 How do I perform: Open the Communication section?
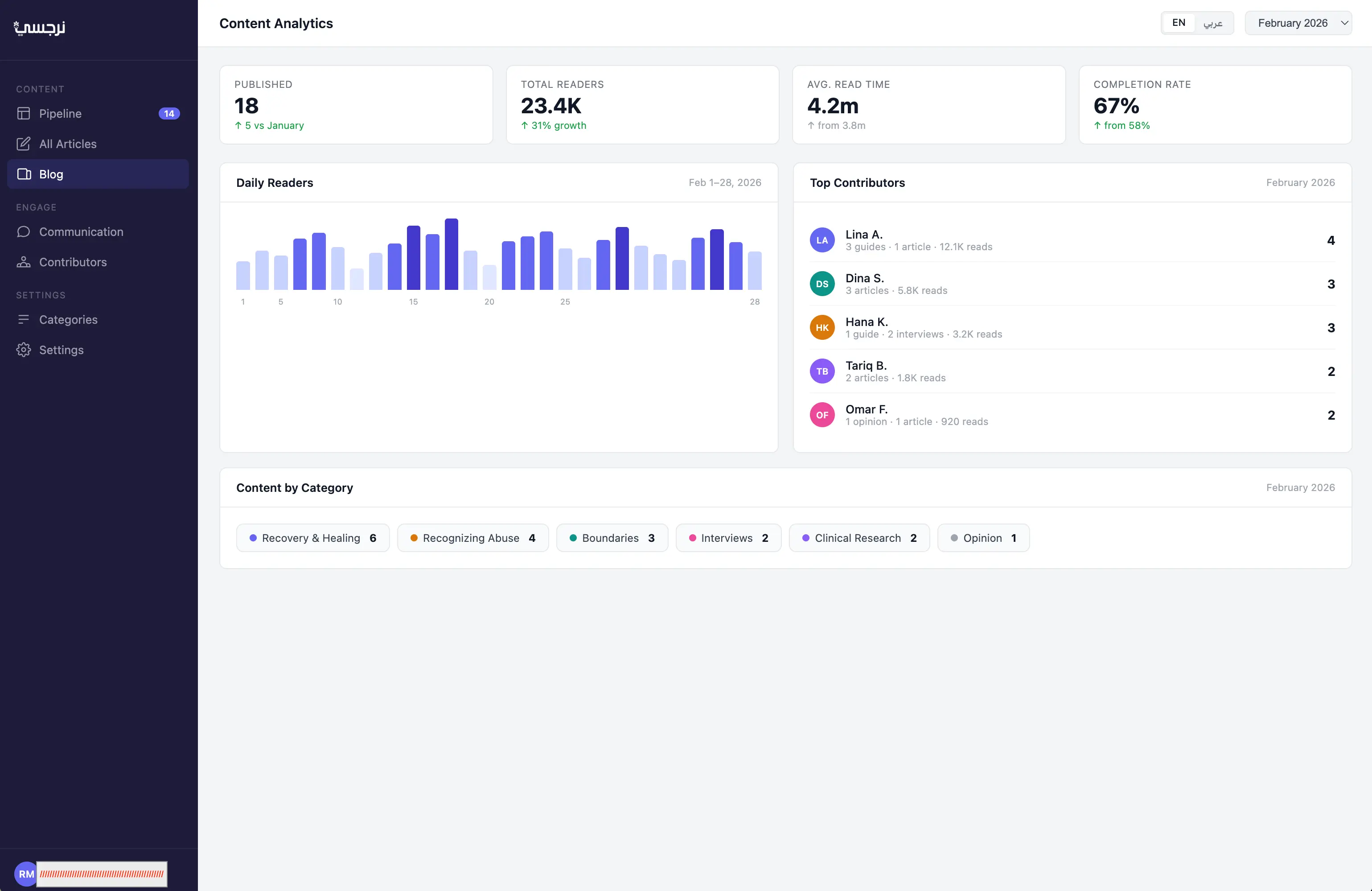[x=98, y=232]
